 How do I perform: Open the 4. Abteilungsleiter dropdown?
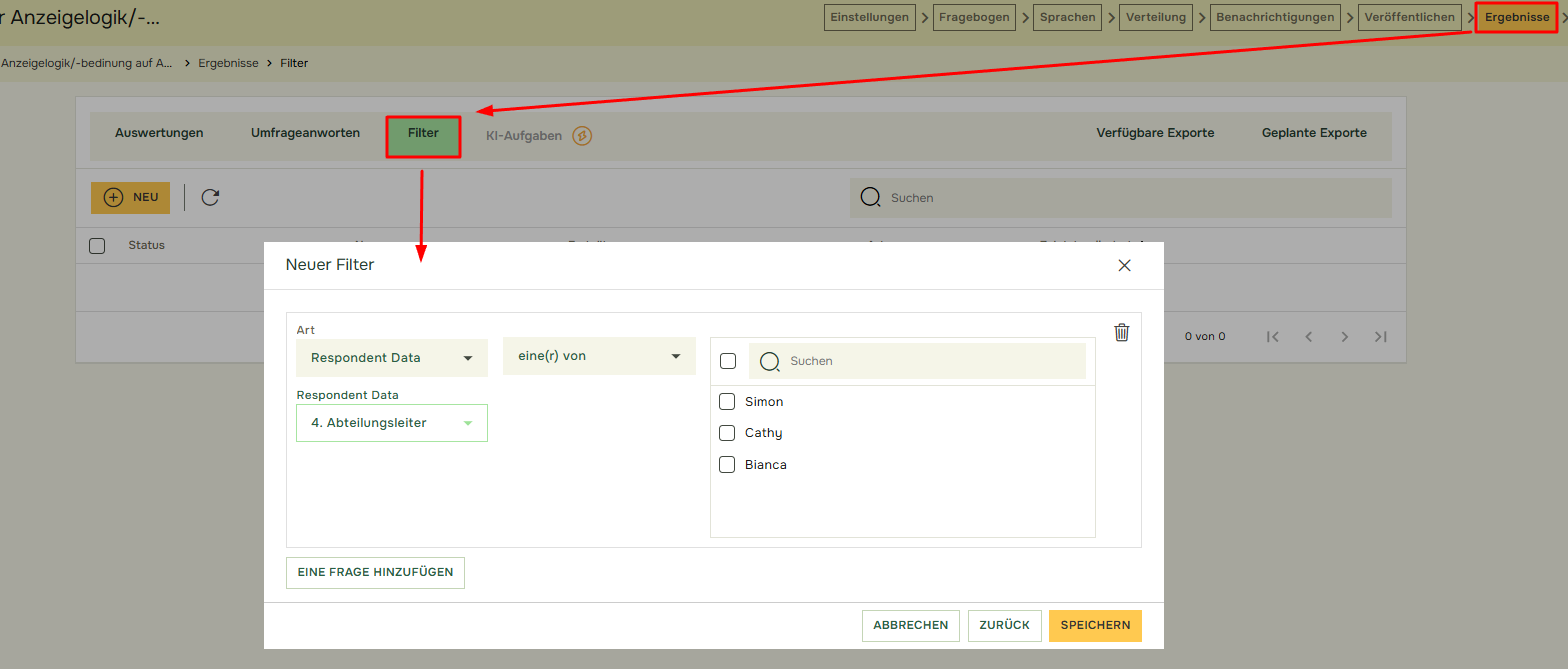391,423
